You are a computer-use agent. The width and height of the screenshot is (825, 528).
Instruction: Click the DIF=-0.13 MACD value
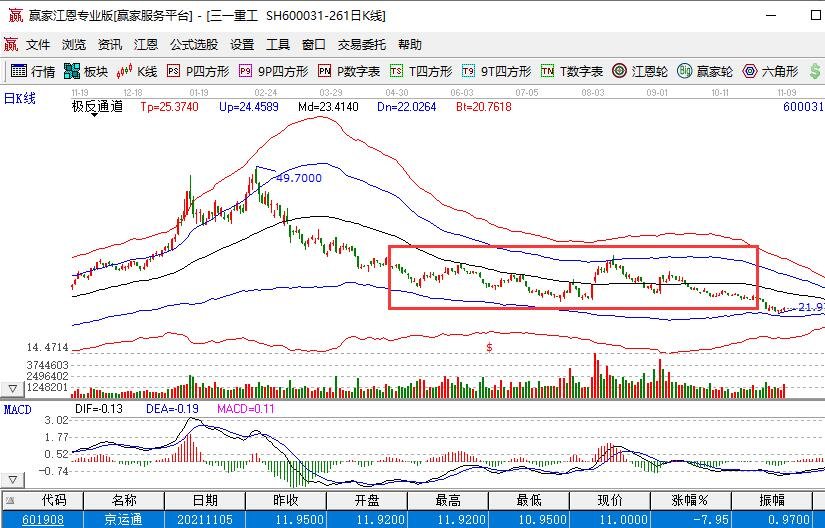coord(99,409)
